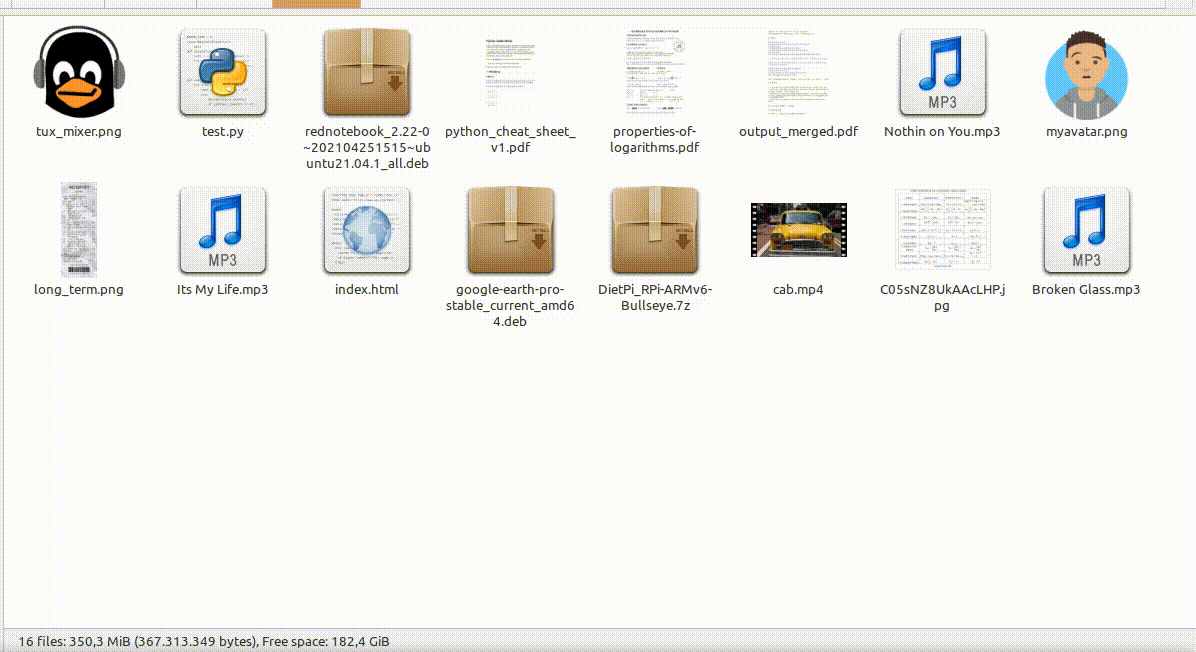
Task: Select the myavatar.png profile picture
Action: point(1086,72)
